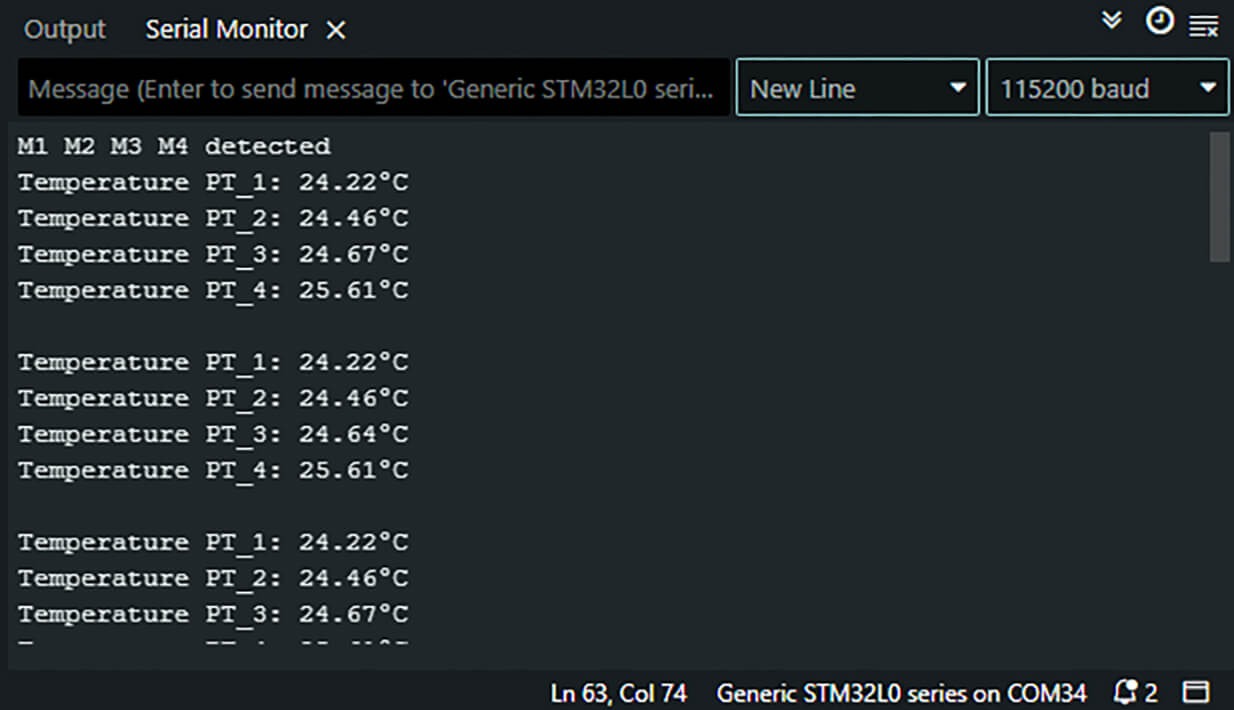Viewport: 1234px width, 710px height.
Task: Select the Temperature PT_1 output line
Action: tap(212, 181)
